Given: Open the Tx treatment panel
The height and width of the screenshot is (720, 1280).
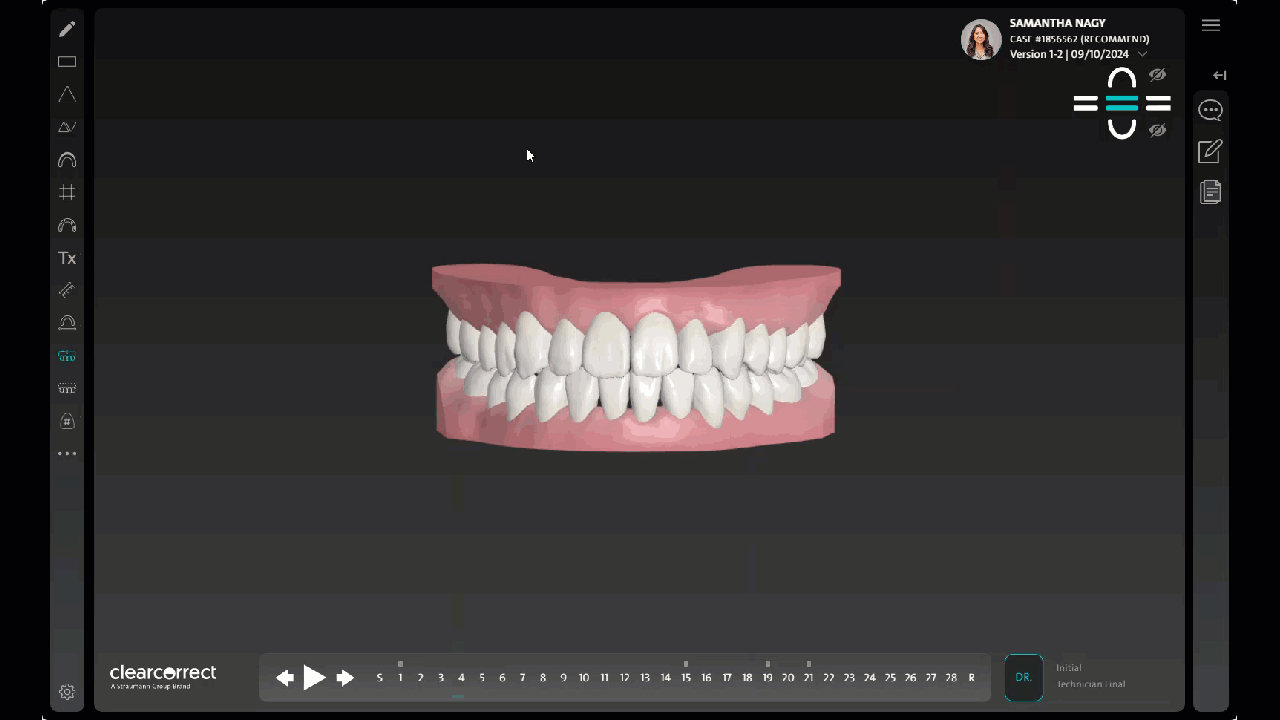Looking at the screenshot, I should pos(67,258).
